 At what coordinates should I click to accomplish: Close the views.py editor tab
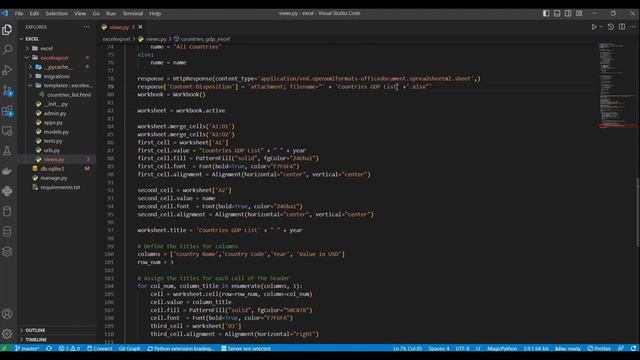coord(140,27)
